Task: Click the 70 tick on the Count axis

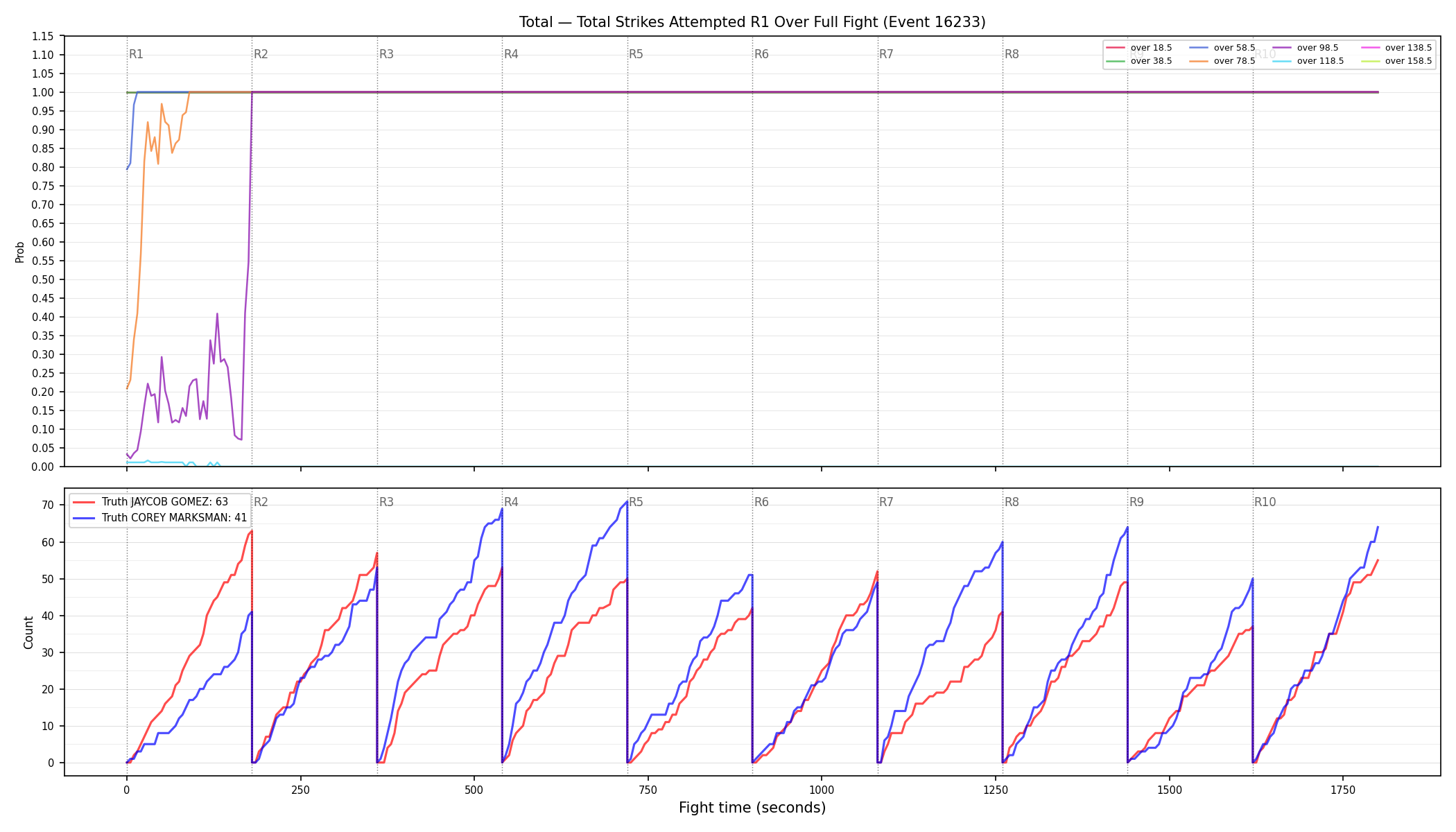Action: point(48,505)
